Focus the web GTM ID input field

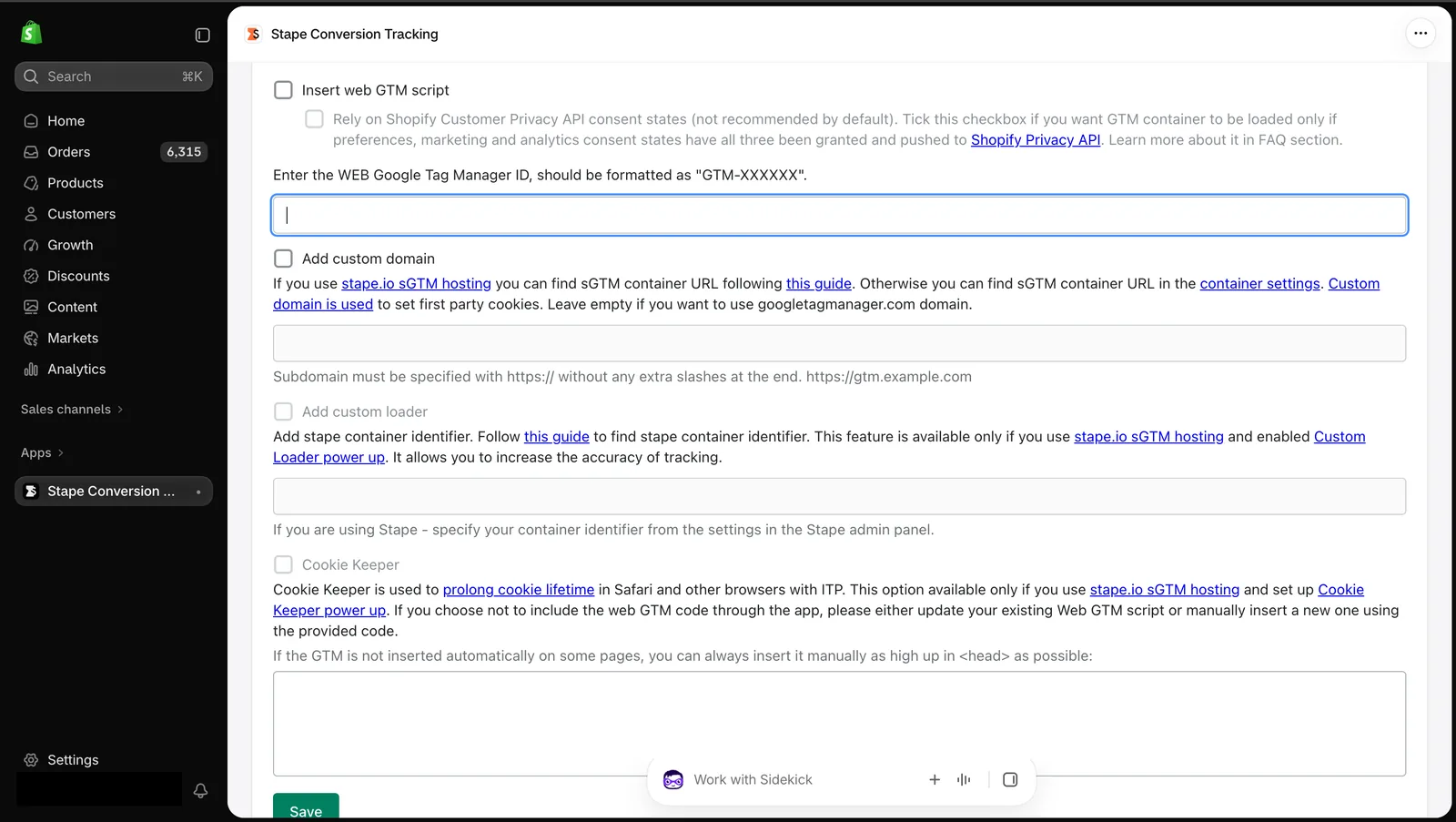click(x=839, y=215)
